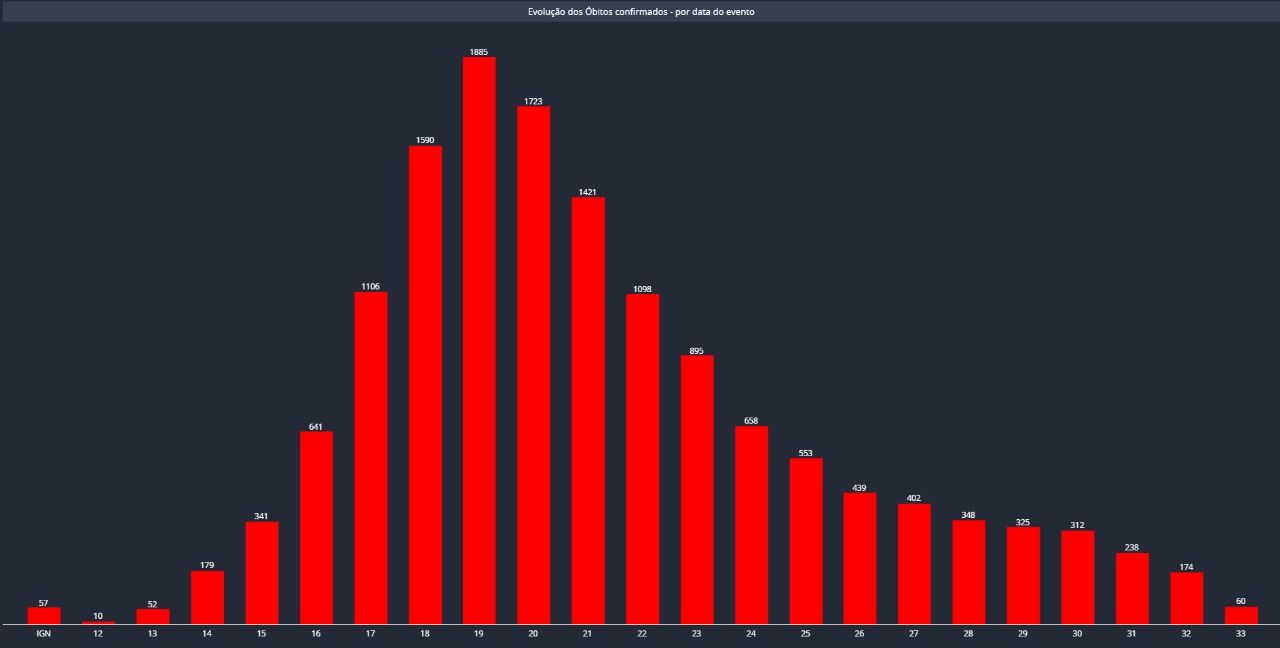The height and width of the screenshot is (648, 1280).
Task: Click the chart title 'Evolução dos Óbitos confirmados'
Action: [x=641, y=12]
